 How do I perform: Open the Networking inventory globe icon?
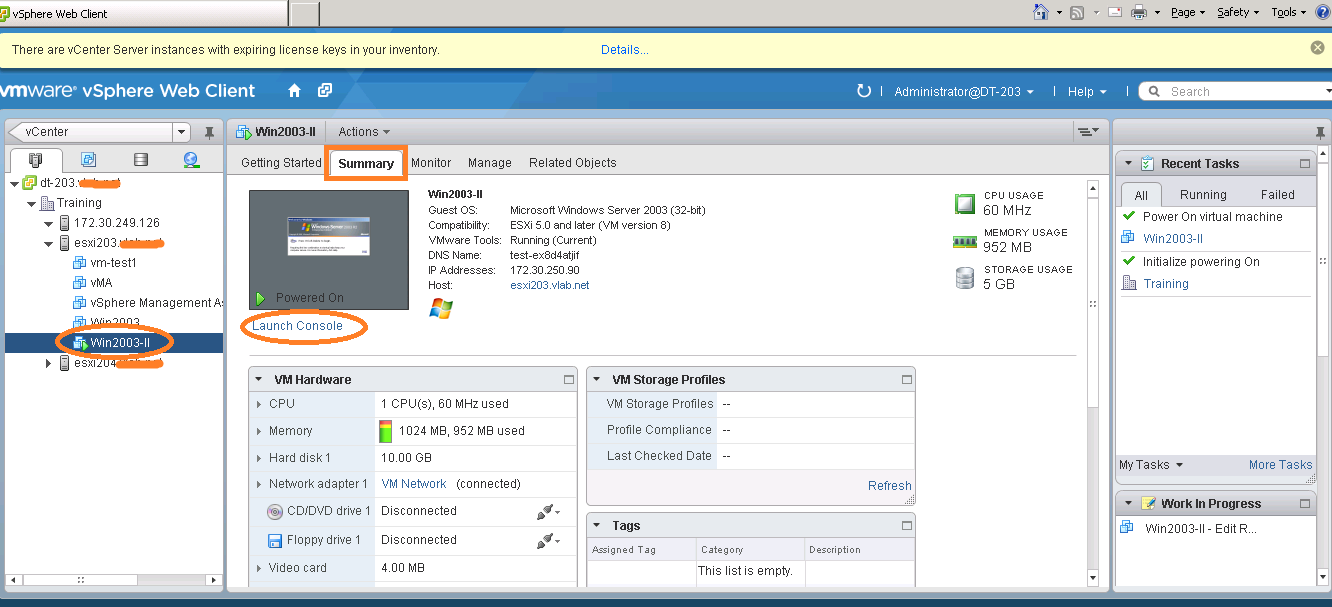click(191, 158)
